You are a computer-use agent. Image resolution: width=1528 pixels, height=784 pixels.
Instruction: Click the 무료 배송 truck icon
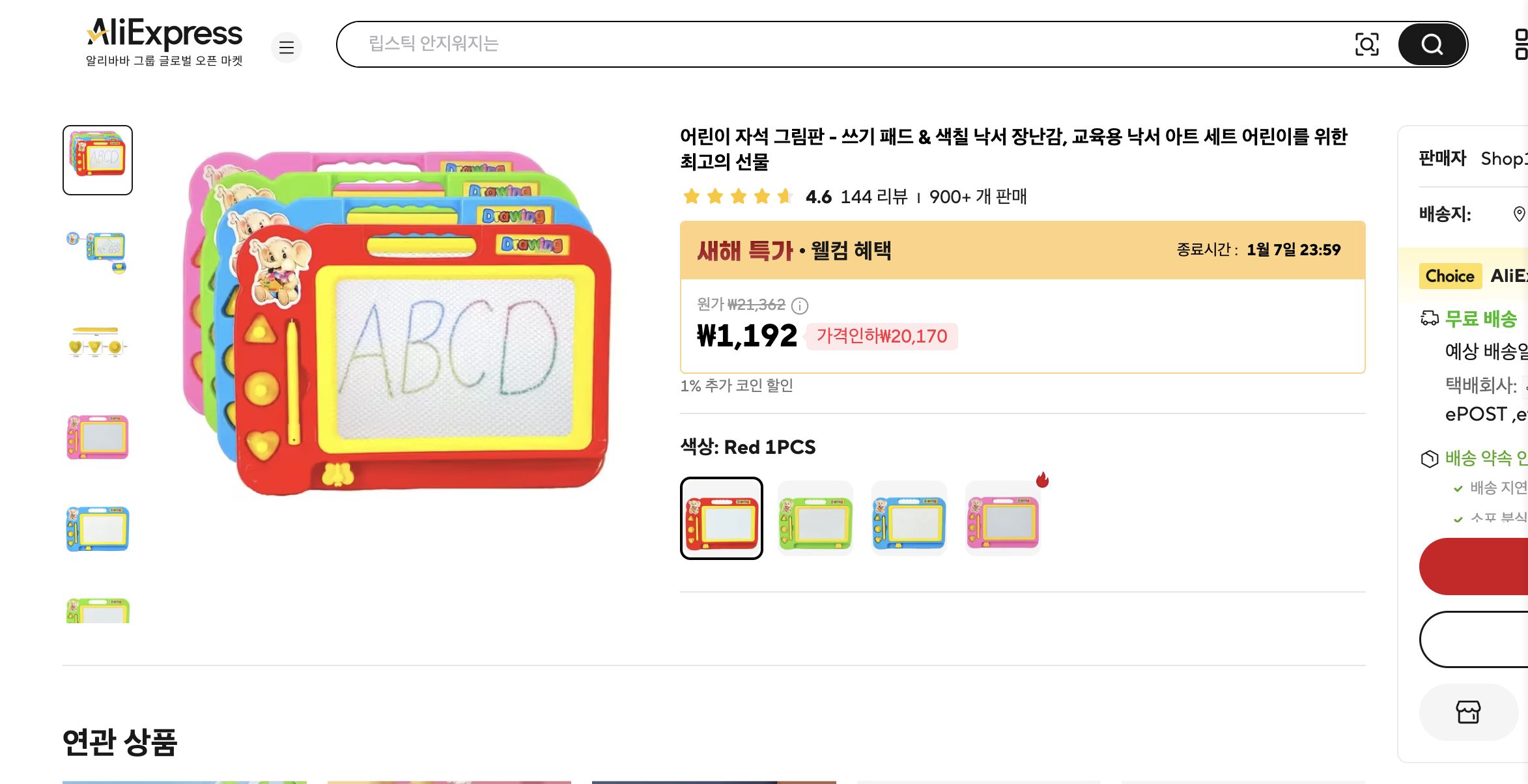pyautogui.click(x=1430, y=316)
